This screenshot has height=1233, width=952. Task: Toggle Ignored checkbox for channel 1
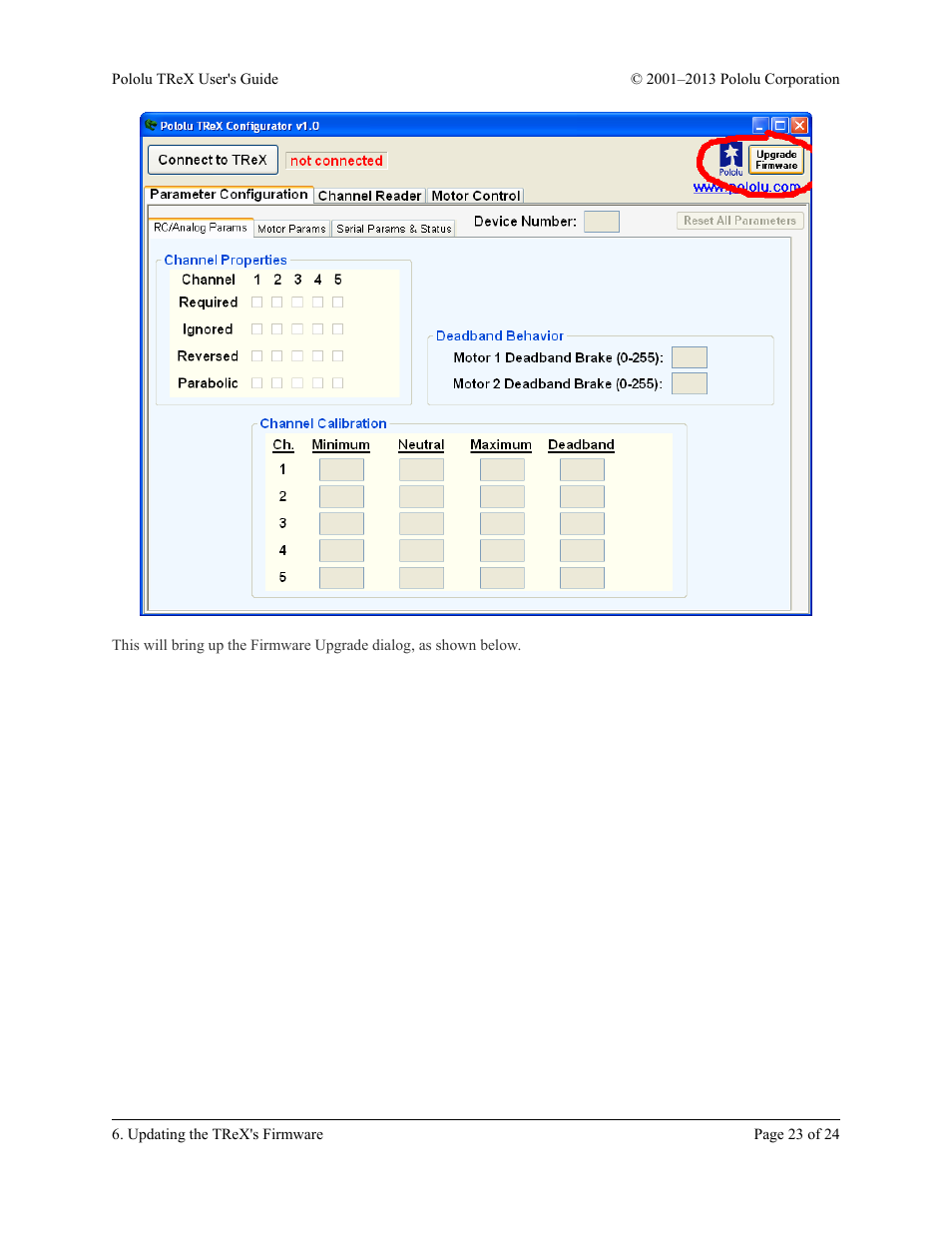pyautogui.click(x=257, y=329)
